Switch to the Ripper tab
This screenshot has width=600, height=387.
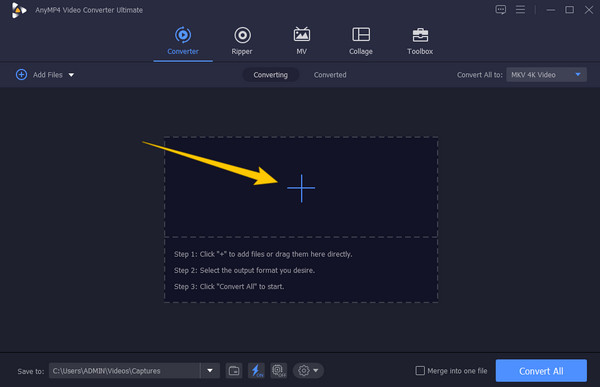[242, 41]
